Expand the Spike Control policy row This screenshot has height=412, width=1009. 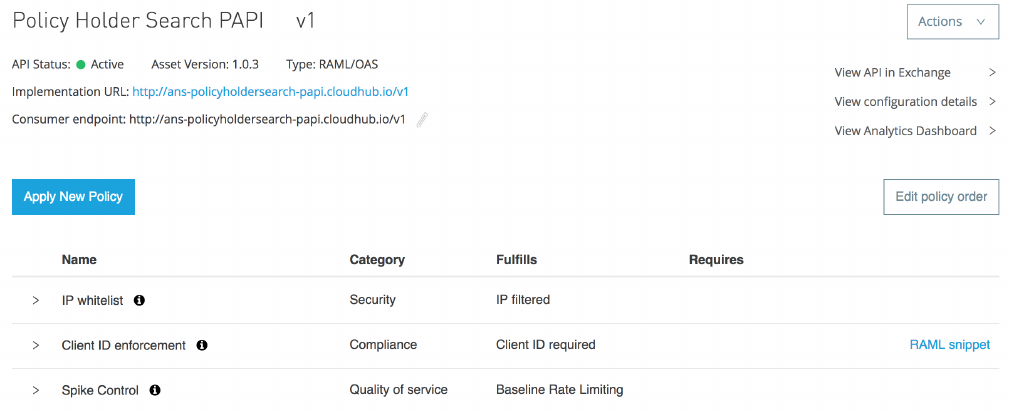(x=35, y=390)
